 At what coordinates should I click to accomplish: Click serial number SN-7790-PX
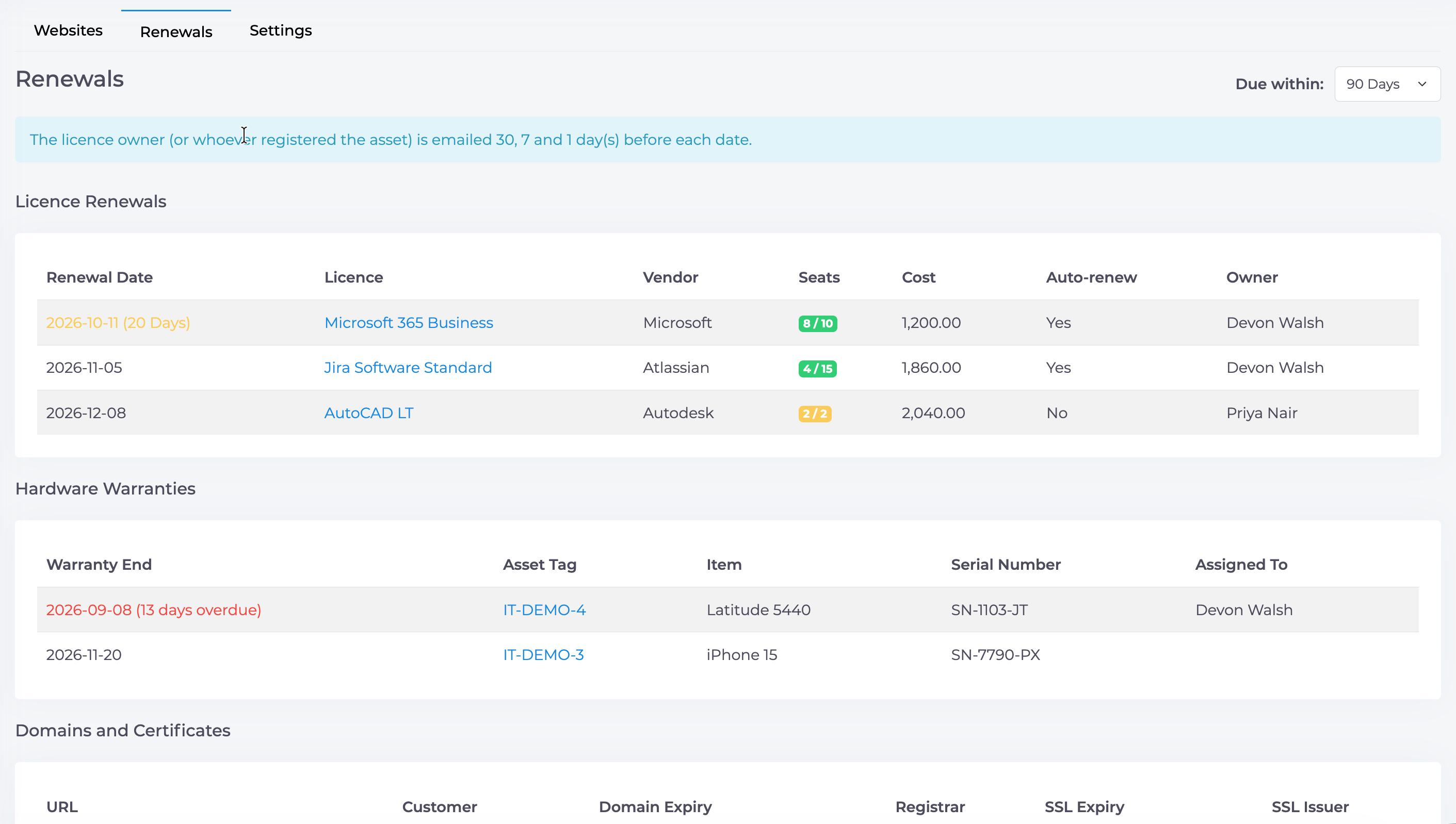pos(996,655)
